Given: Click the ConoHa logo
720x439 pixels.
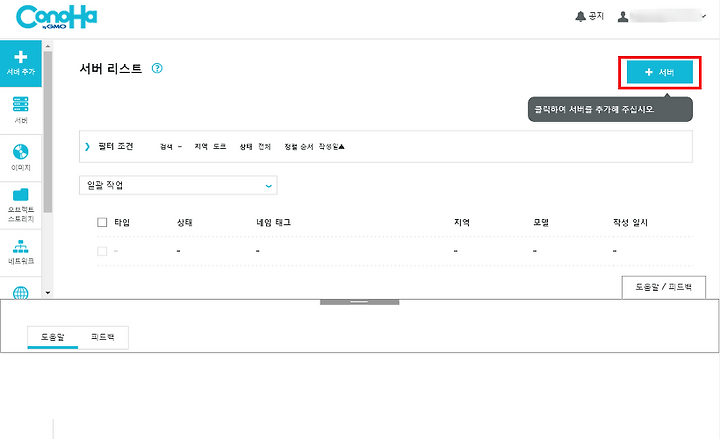Looking at the screenshot, I should click(57, 17).
